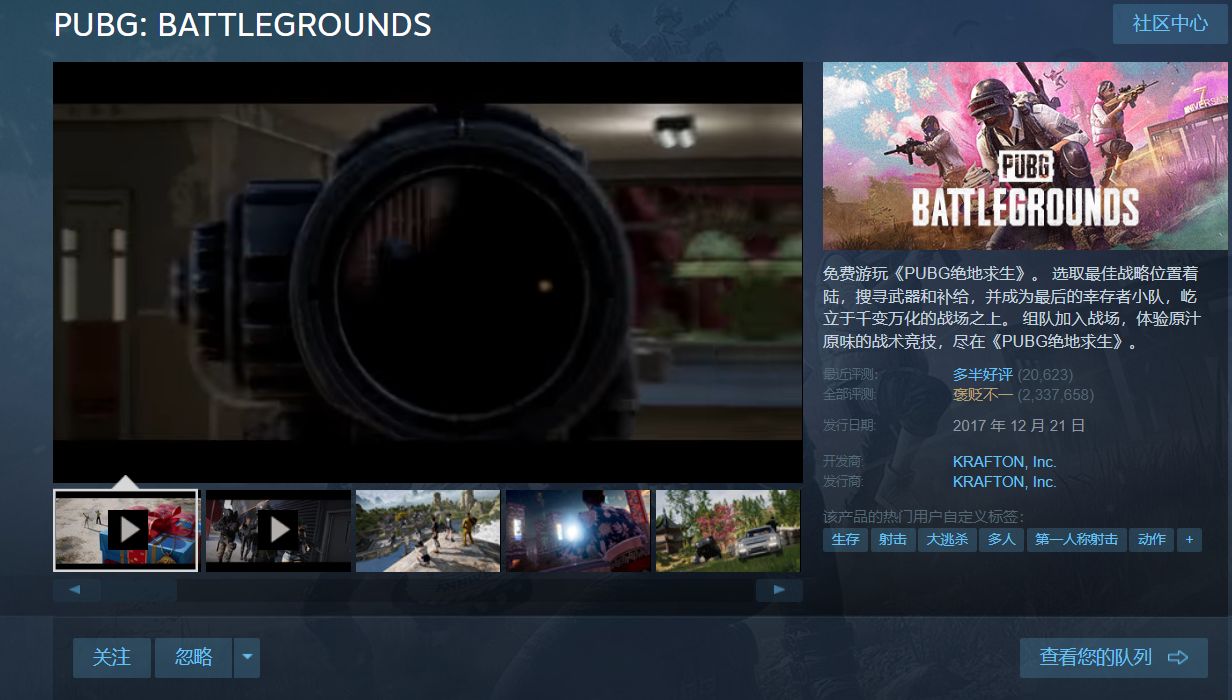Open the KRAFTON, Inc. developer link
Screen dimensions: 1232x700
(x=1005, y=462)
